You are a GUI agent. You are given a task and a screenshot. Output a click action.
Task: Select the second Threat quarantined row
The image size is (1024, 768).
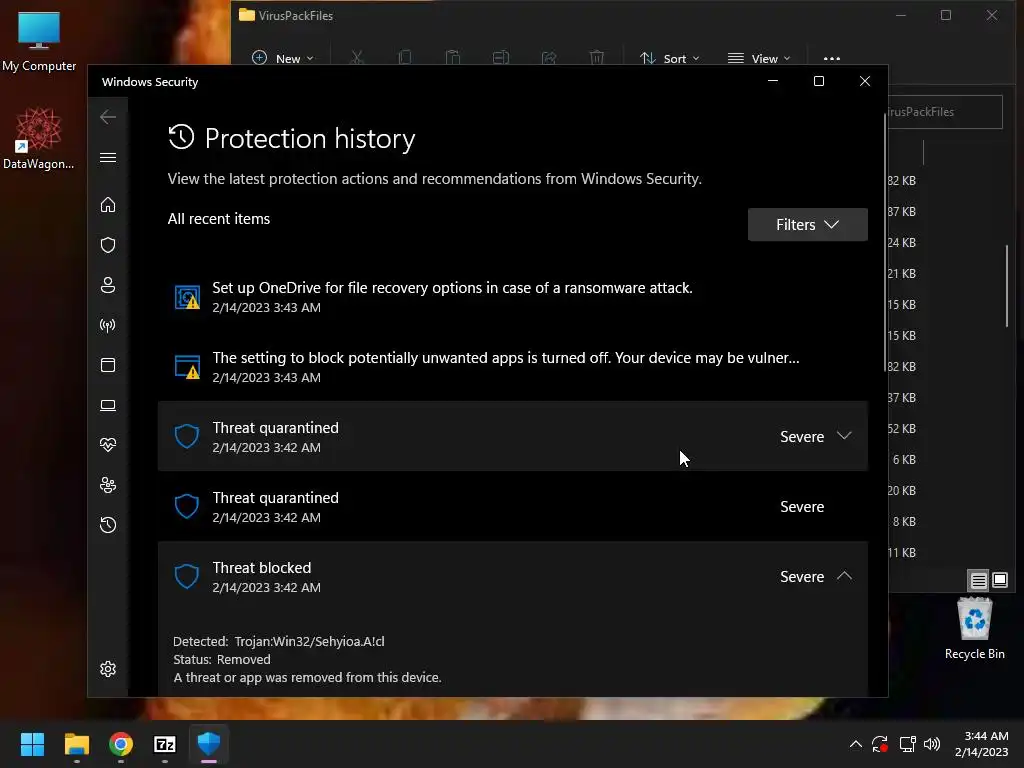[513, 507]
